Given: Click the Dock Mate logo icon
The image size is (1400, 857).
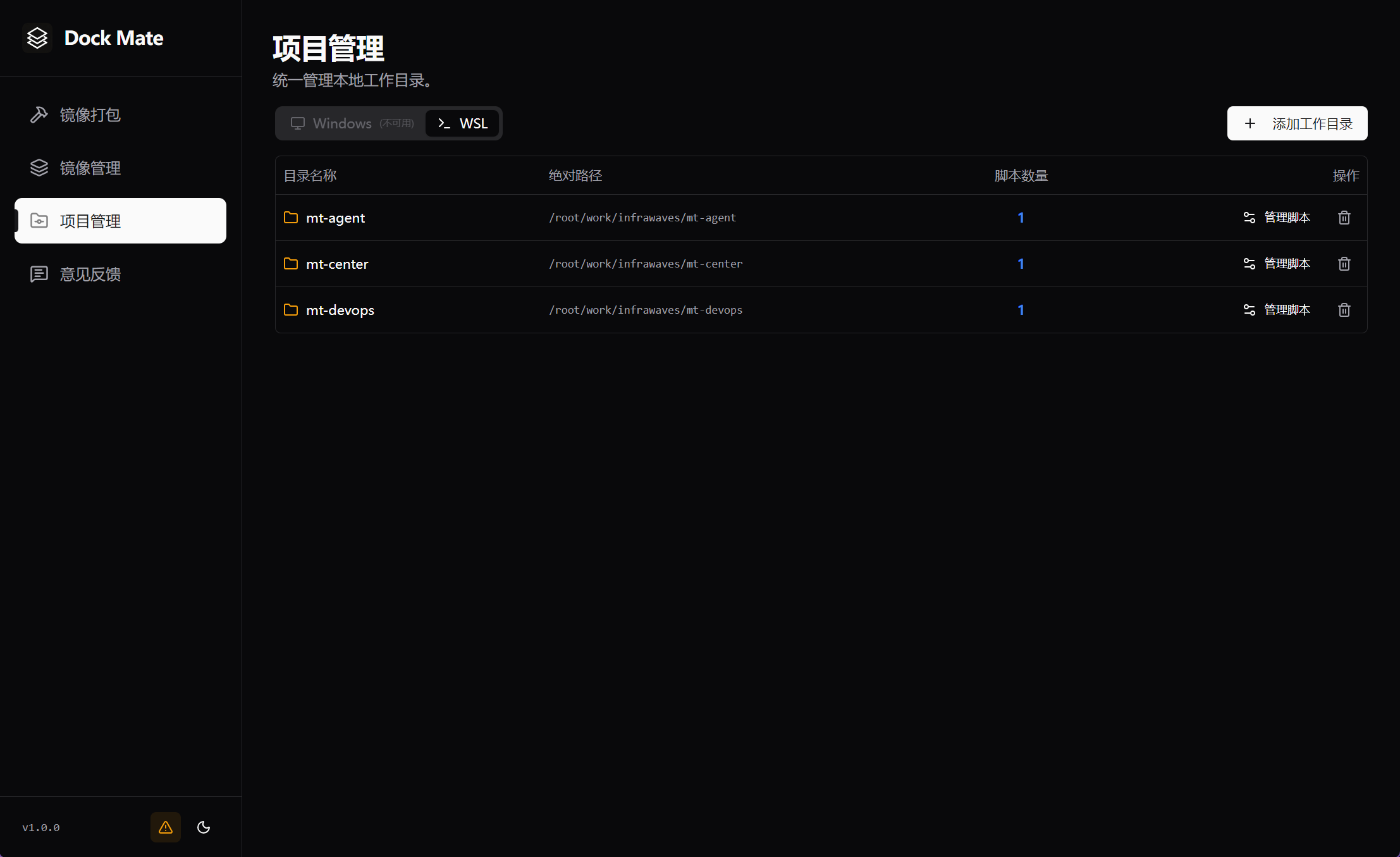Looking at the screenshot, I should (37, 38).
